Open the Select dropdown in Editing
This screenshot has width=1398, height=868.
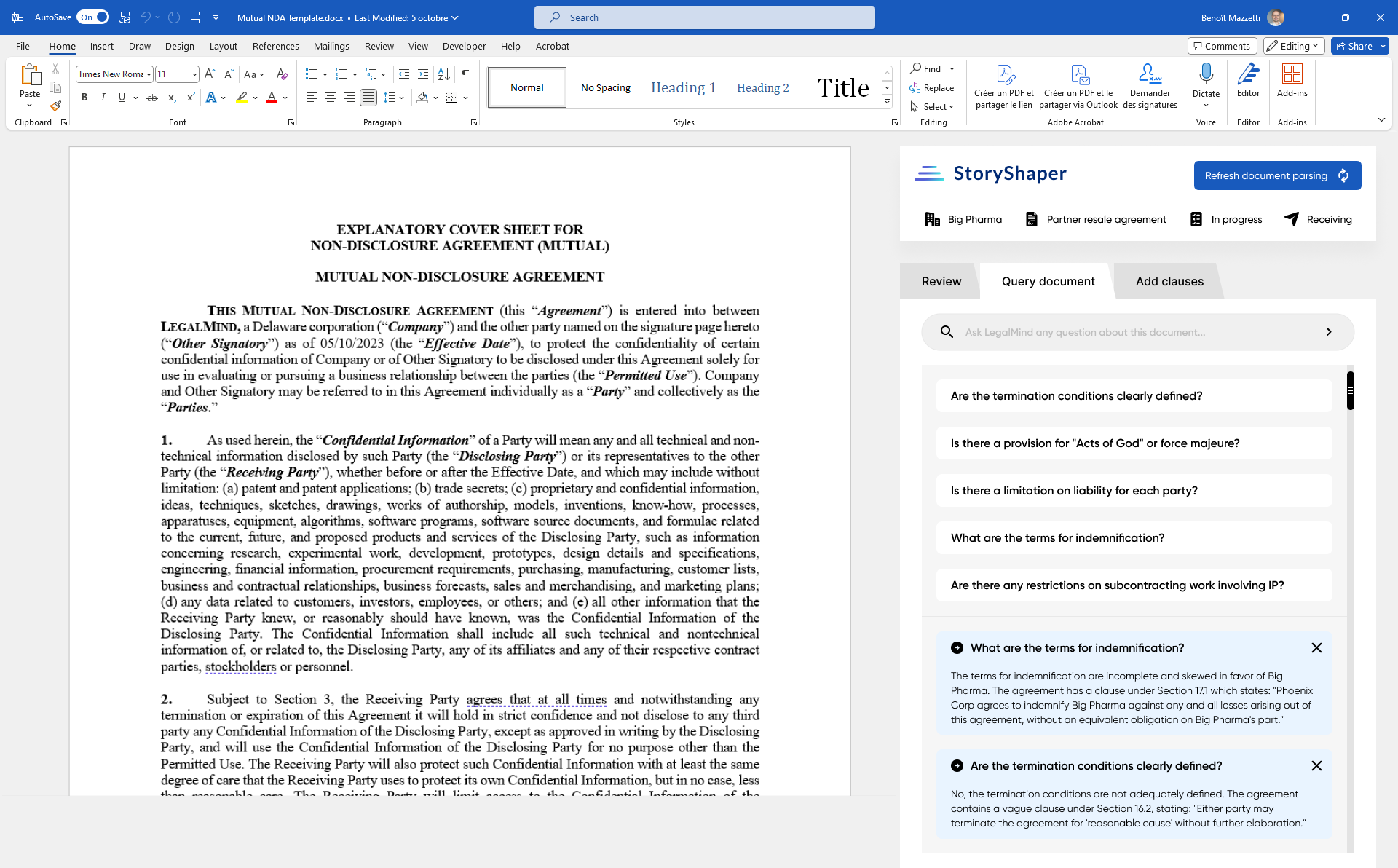click(933, 107)
